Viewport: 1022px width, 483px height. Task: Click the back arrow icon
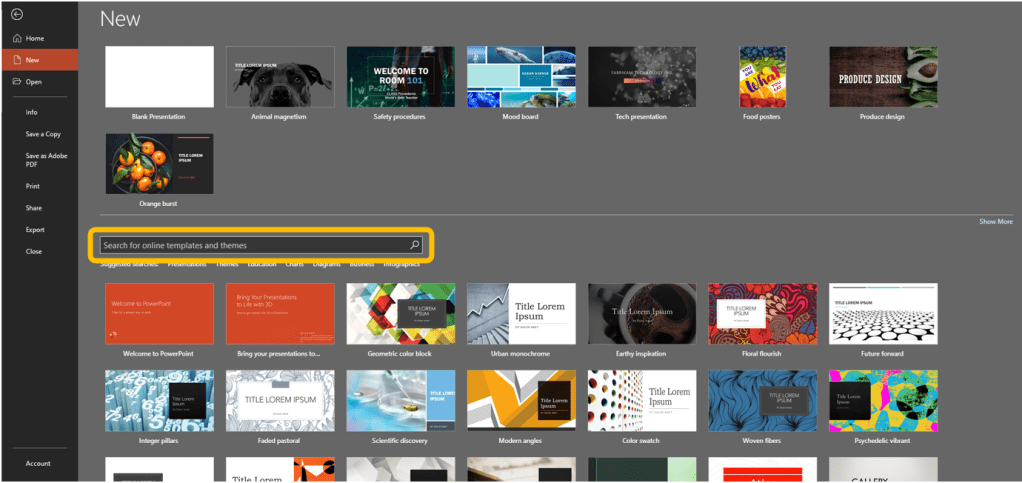click(17, 15)
